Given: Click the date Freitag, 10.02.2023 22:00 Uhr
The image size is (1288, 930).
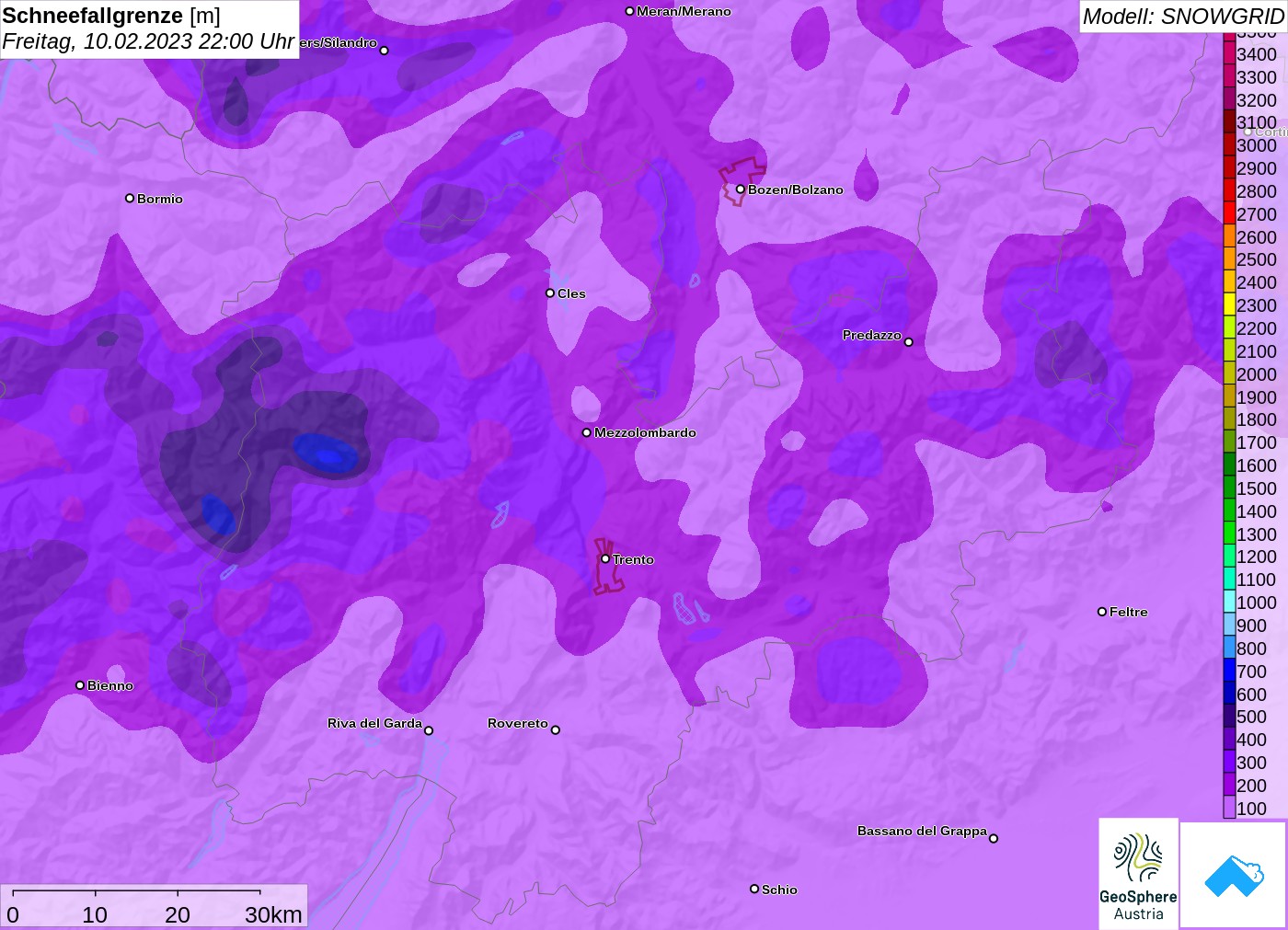Looking at the screenshot, I should click(148, 41).
